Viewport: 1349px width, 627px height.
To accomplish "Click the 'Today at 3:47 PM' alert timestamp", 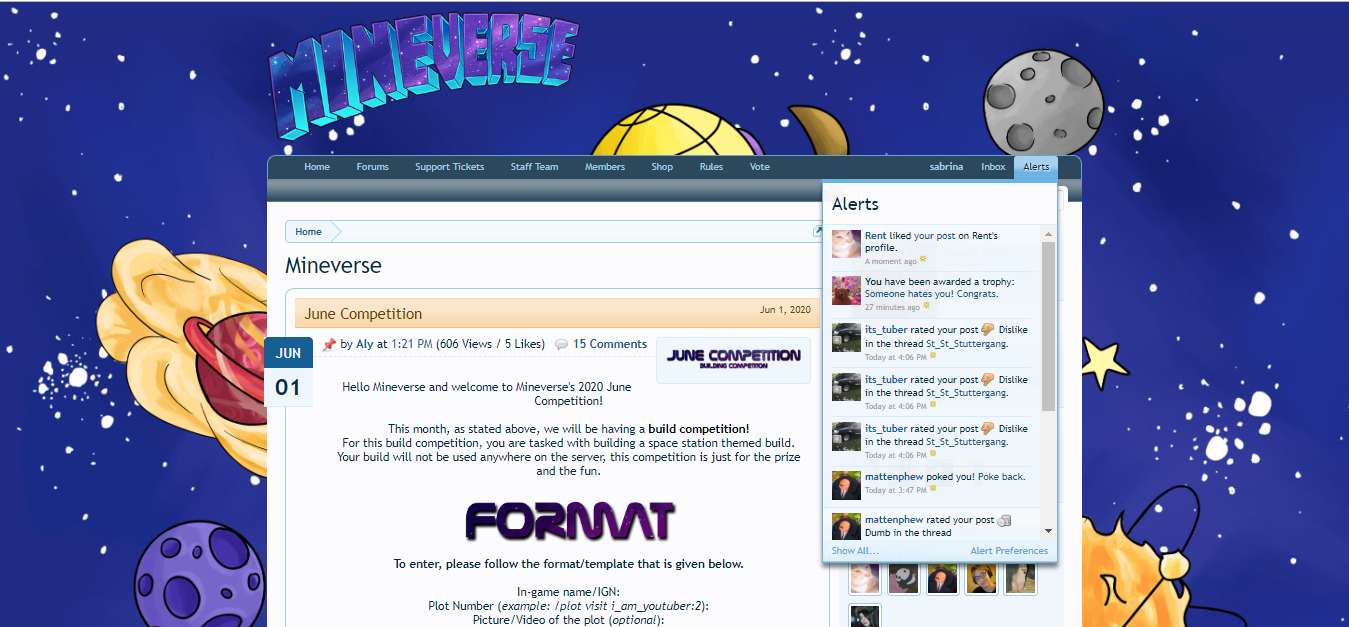I will pyautogui.click(x=895, y=490).
